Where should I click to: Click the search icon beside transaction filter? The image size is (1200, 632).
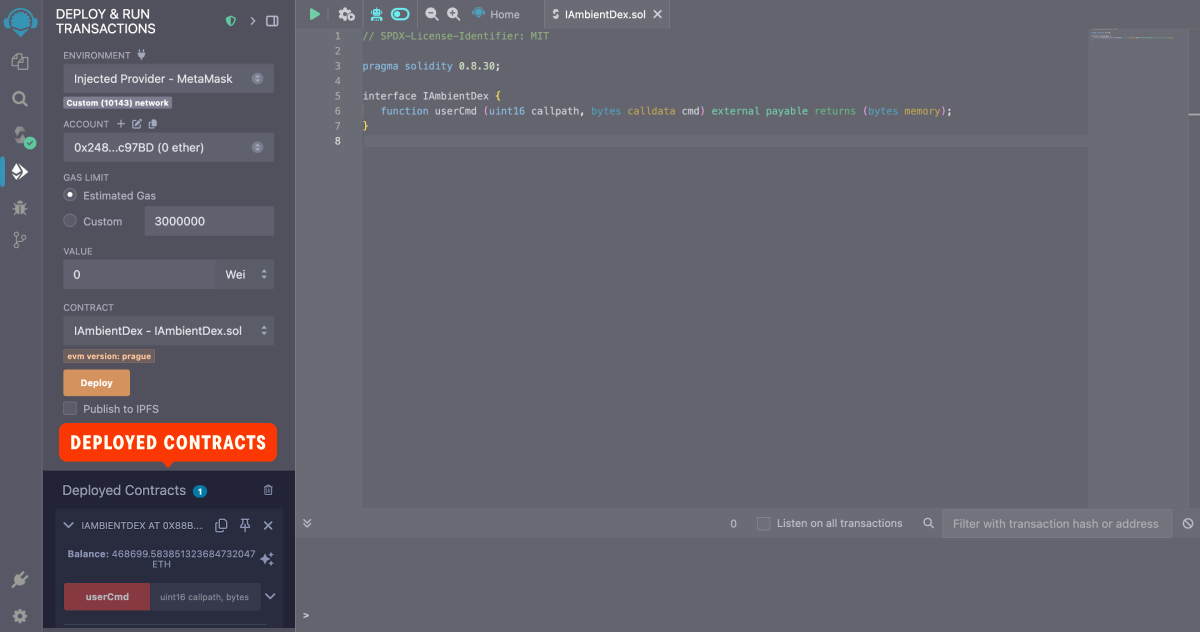(929, 523)
